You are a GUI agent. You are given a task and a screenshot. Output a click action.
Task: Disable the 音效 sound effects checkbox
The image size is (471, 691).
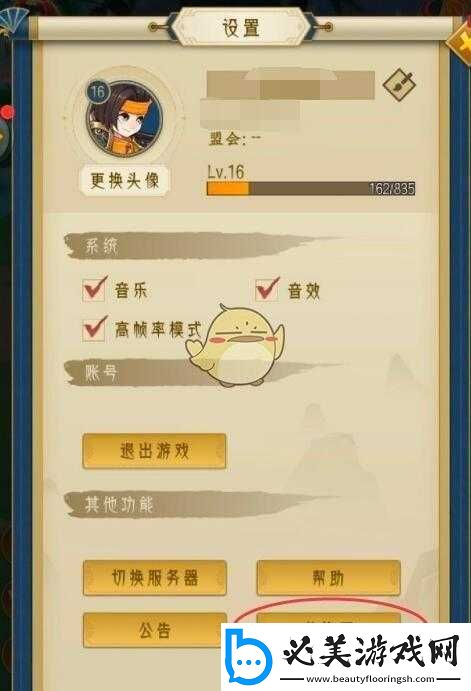[267, 290]
